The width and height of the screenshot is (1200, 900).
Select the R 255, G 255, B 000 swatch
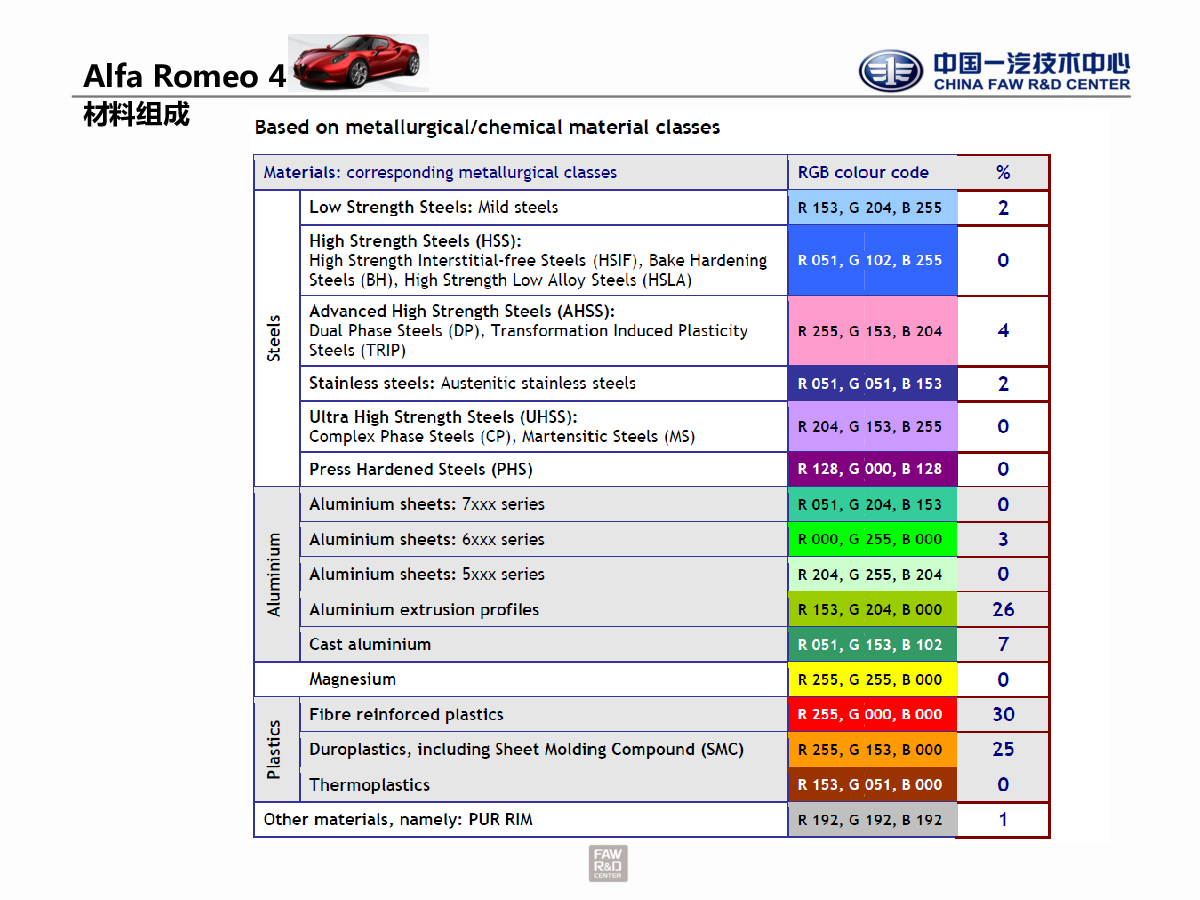[872, 679]
